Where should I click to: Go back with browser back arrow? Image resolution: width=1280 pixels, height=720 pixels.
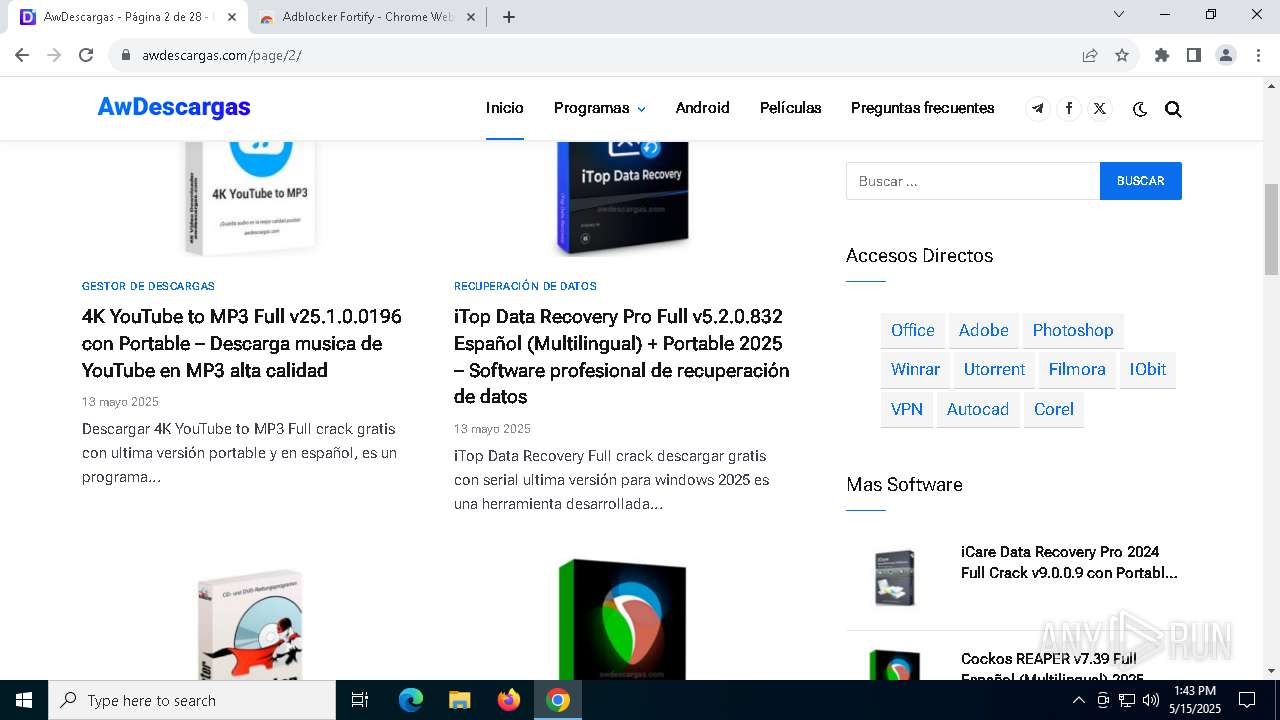[x=22, y=55]
